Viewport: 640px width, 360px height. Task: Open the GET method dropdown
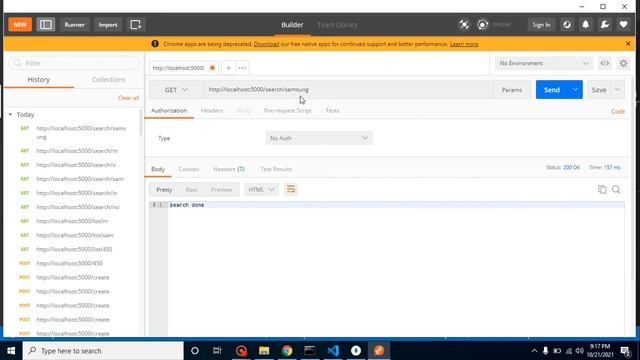click(176, 90)
